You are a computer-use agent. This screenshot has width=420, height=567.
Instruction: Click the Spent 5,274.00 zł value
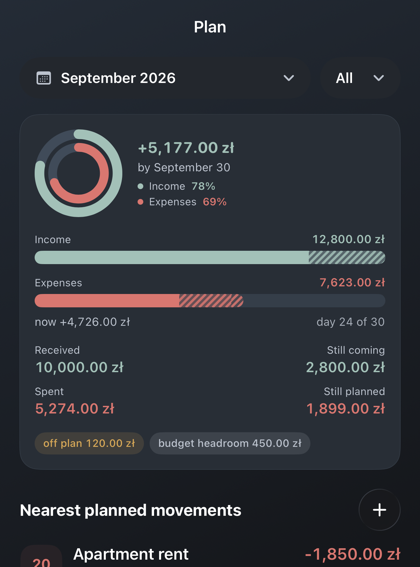(x=75, y=409)
